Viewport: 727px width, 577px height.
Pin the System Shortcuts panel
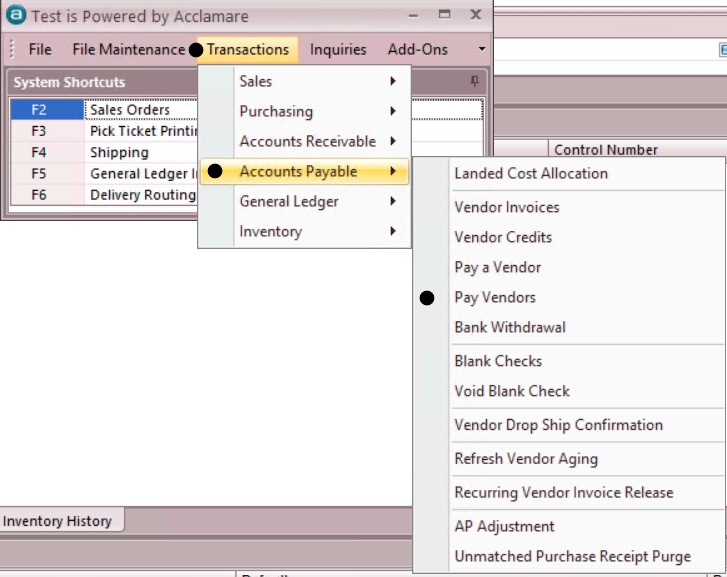click(475, 82)
